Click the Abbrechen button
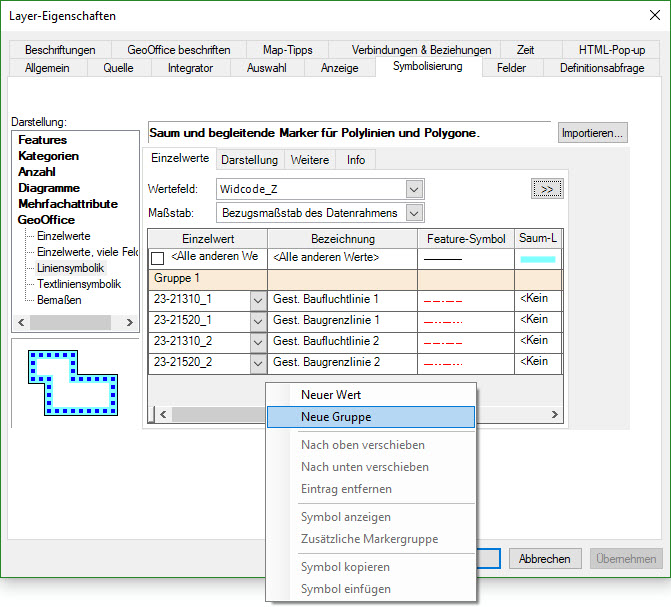Viewport: 671px width, 607px height. tap(545, 559)
